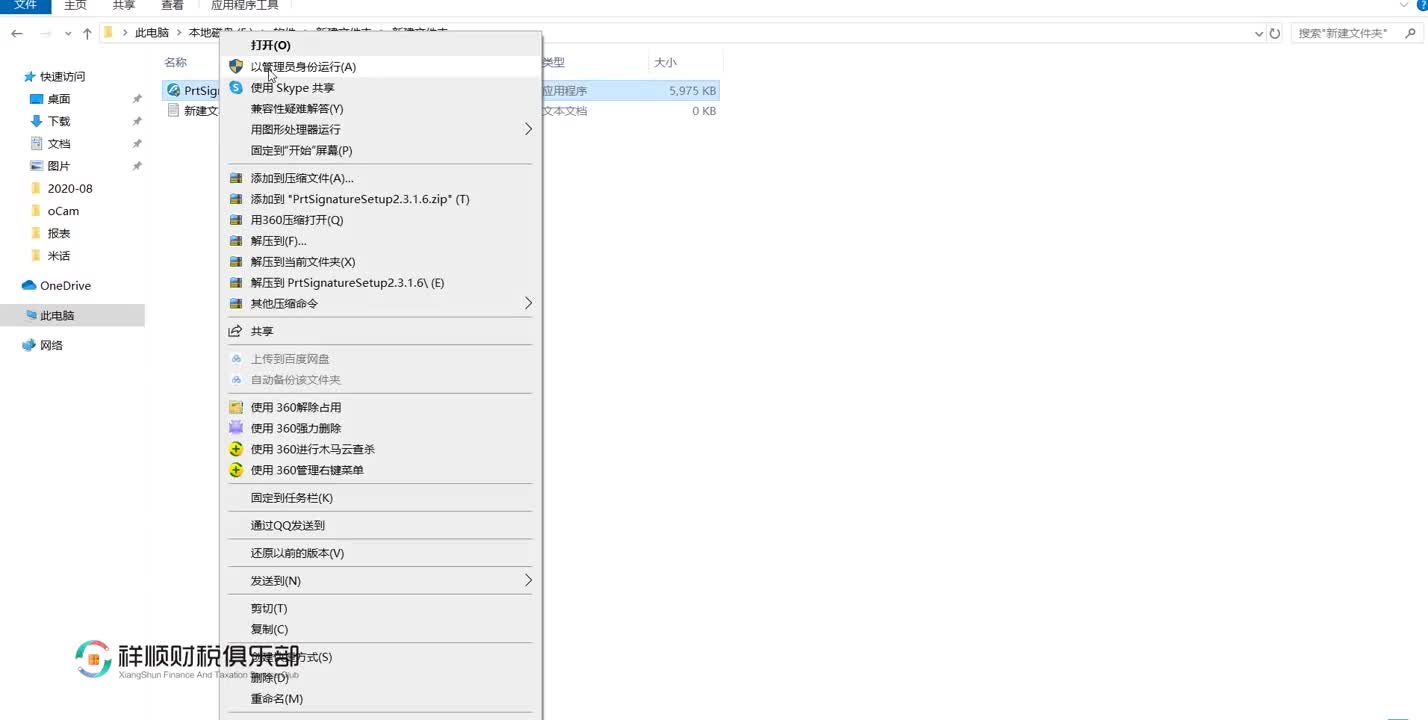Screen dimensions: 1428x720
Task: Select 剪切(T) from context menu
Action: click(269, 608)
